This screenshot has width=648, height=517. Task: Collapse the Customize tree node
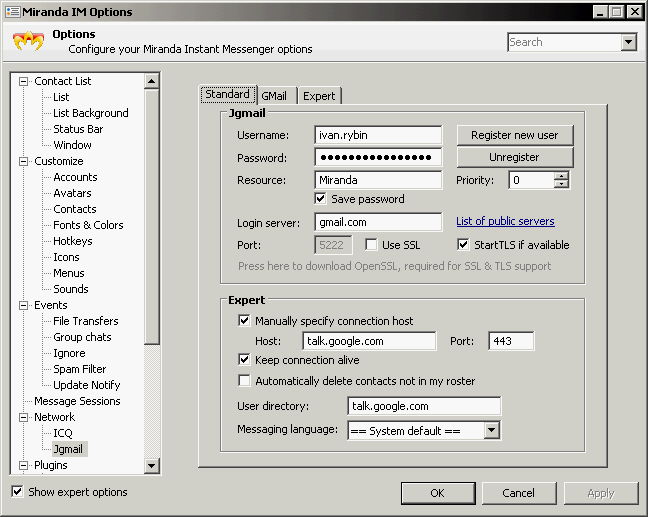click(x=24, y=161)
